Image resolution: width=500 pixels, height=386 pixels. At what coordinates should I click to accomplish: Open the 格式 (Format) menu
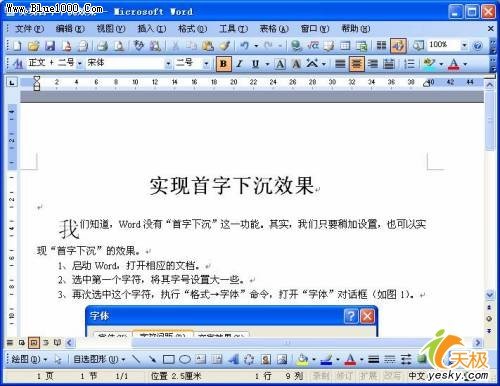(x=192, y=29)
